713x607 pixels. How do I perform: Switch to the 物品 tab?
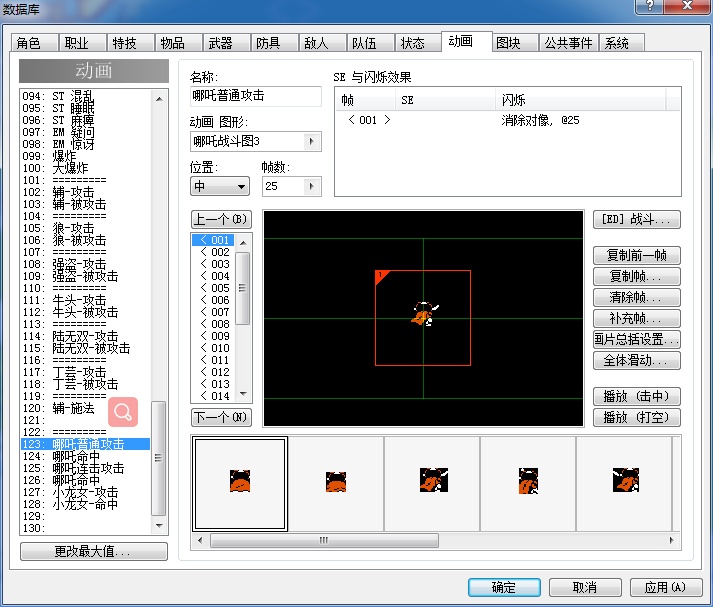178,43
